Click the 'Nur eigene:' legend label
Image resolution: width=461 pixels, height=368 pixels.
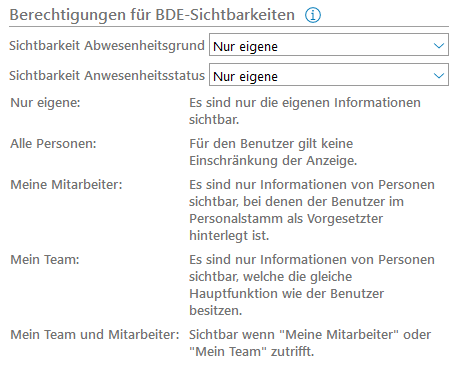click(x=45, y=103)
